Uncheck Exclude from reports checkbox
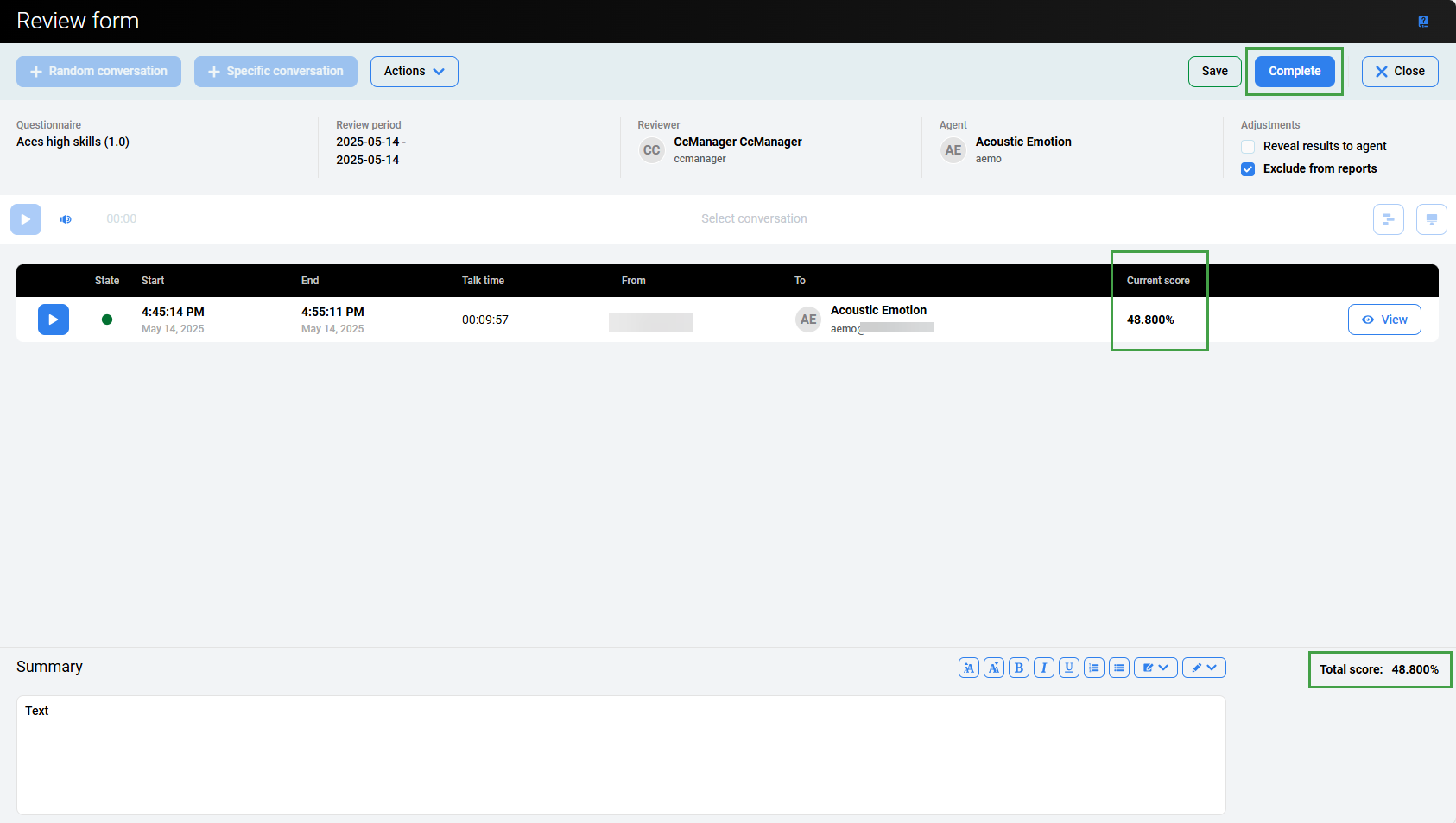Screen dimensions: 1456x823 coord(1248,169)
